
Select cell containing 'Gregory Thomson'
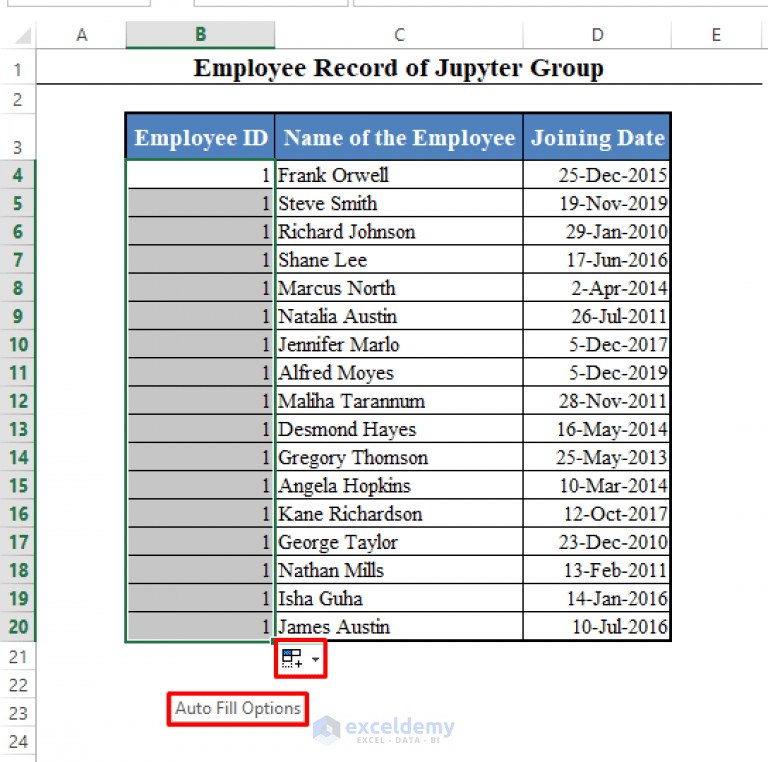point(399,457)
